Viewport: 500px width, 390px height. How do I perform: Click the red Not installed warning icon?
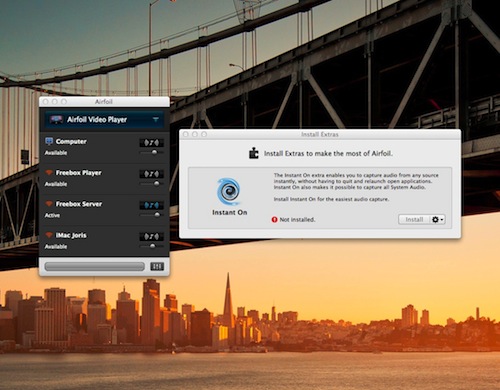pyautogui.click(x=274, y=219)
